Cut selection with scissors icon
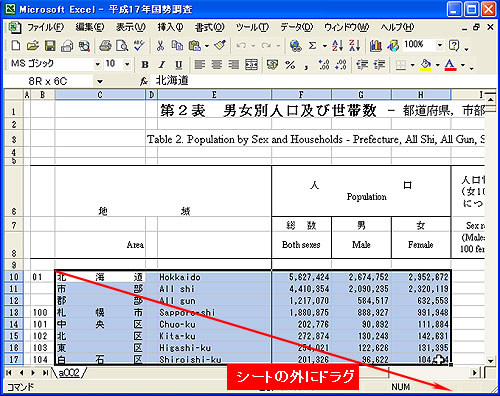Image resolution: width=500 pixels, height=396 pixels. point(160,45)
